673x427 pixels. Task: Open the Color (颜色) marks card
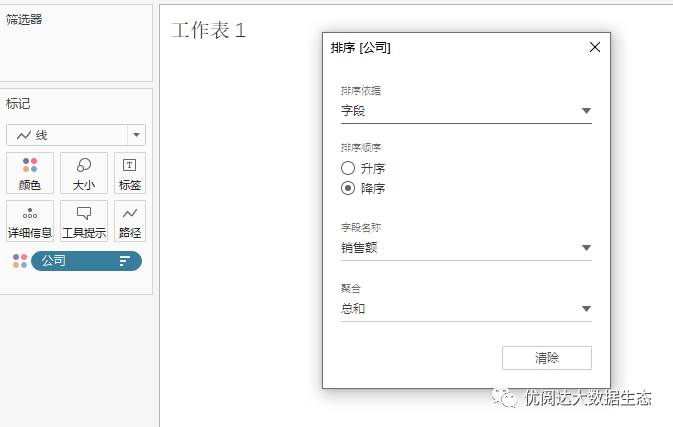click(x=30, y=173)
